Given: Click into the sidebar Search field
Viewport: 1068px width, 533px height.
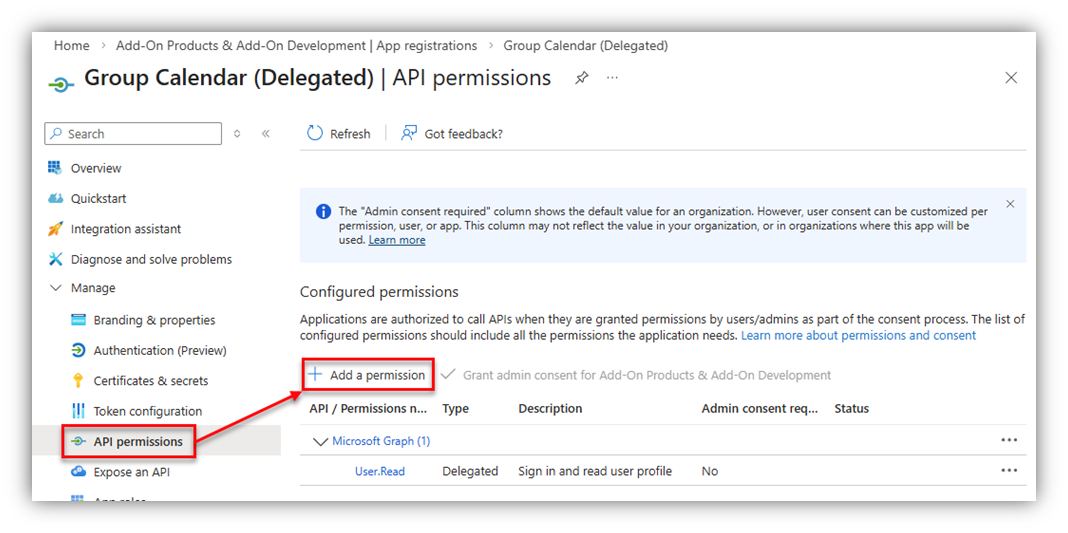Looking at the screenshot, I should [140, 134].
